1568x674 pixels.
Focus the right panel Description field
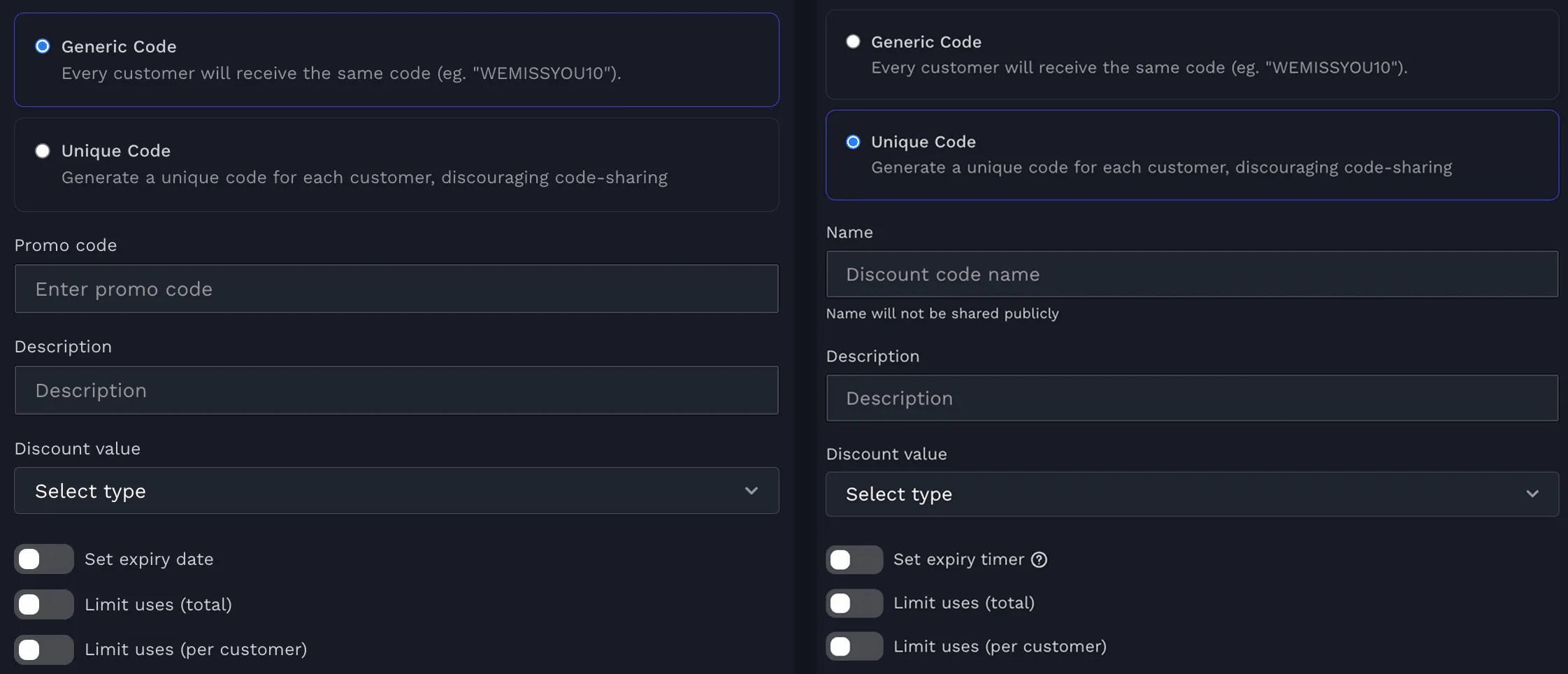tap(1192, 398)
